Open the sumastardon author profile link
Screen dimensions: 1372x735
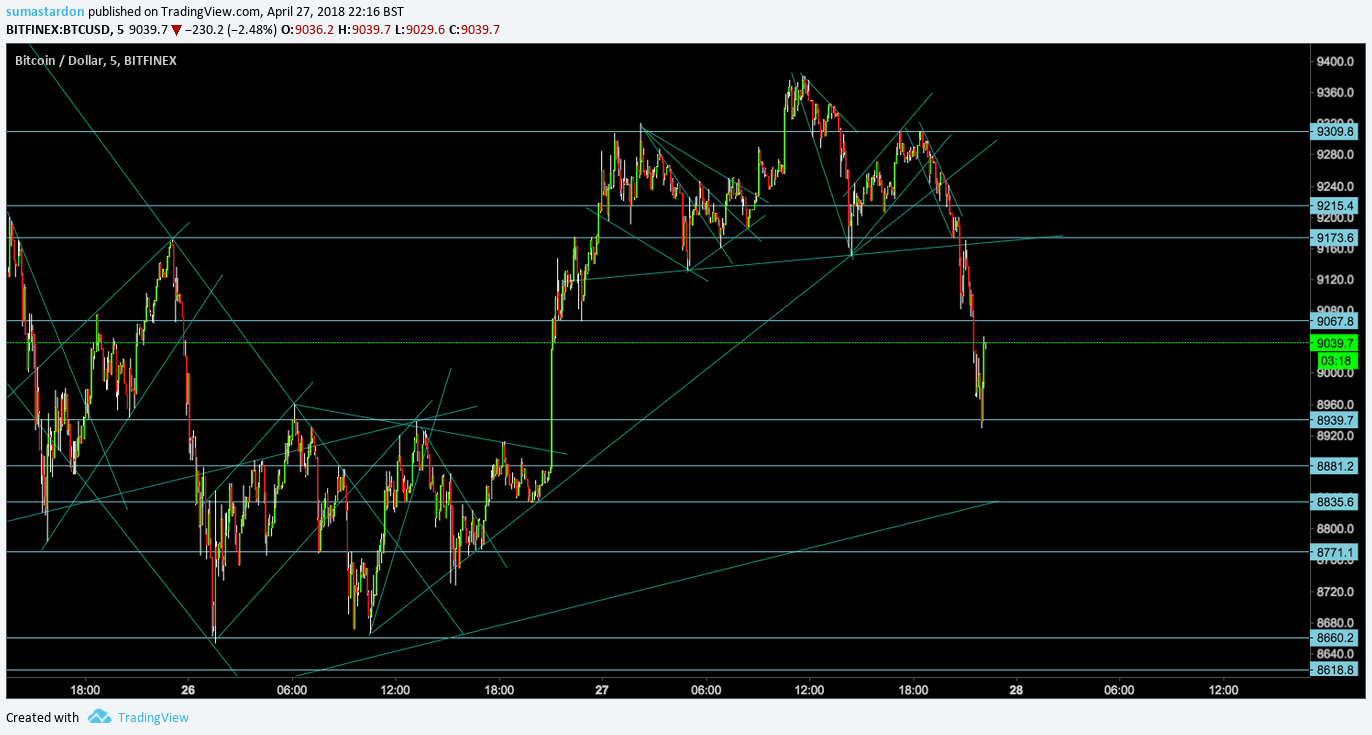coord(43,11)
